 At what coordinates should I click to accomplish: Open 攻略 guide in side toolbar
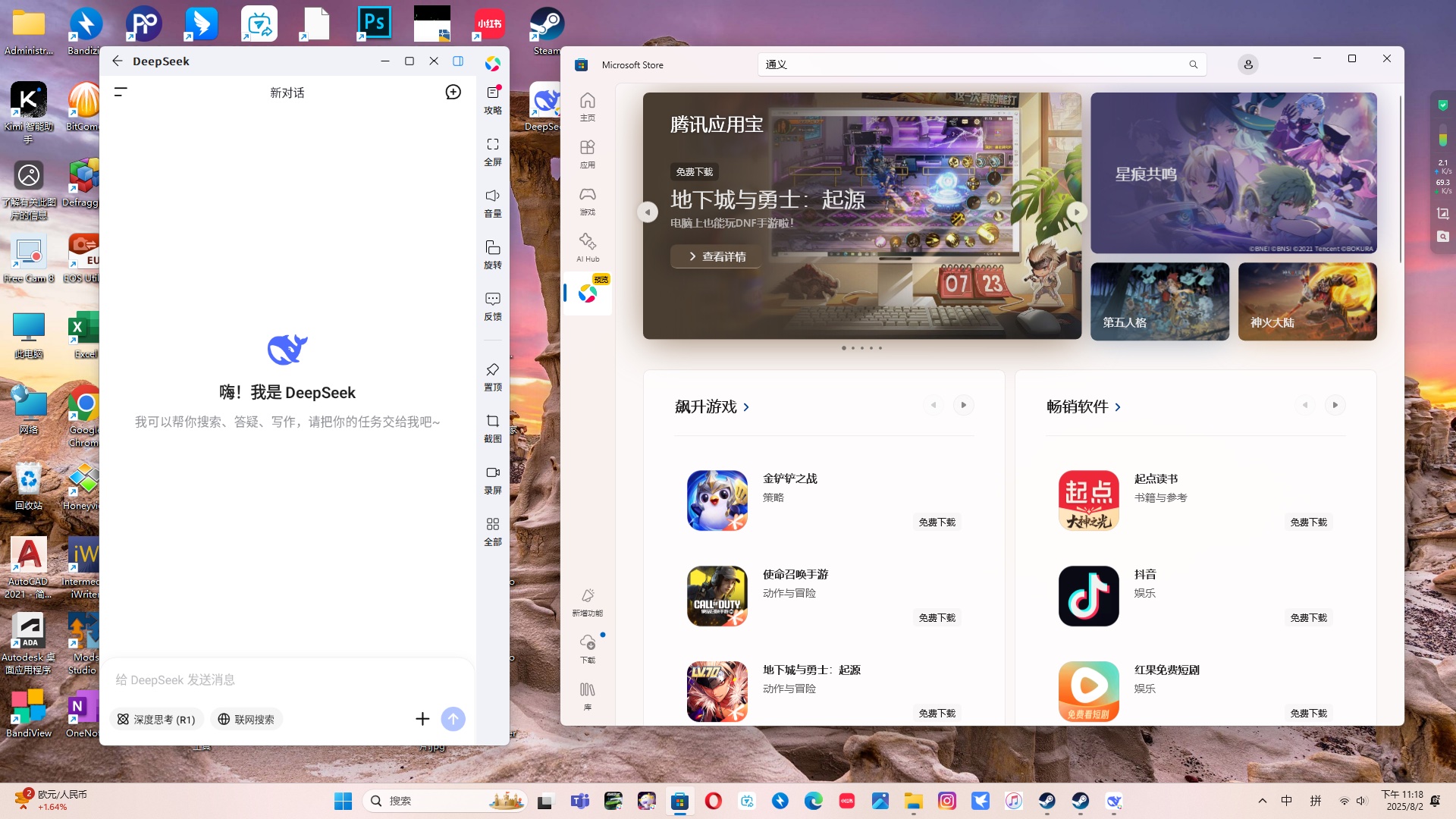pyautogui.click(x=493, y=99)
